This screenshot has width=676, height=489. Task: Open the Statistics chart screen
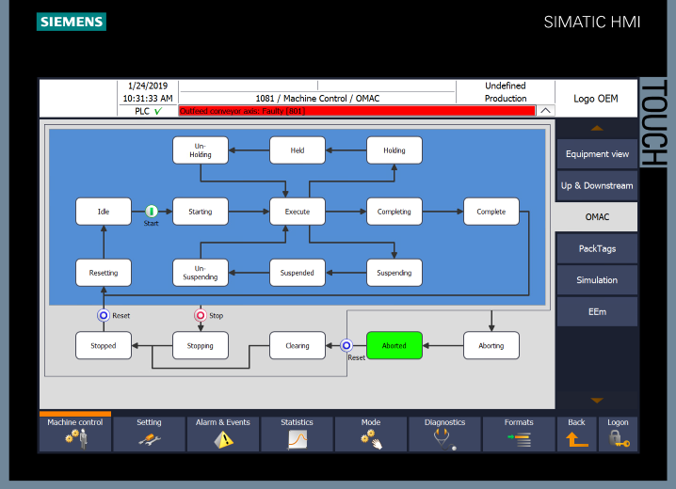pyautogui.click(x=297, y=433)
